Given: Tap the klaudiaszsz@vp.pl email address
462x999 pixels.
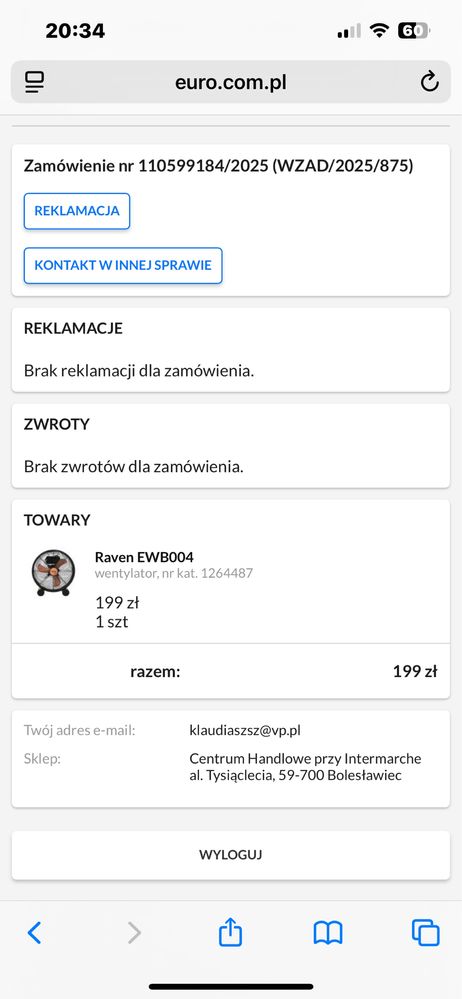Looking at the screenshot, I should (245, 730).
